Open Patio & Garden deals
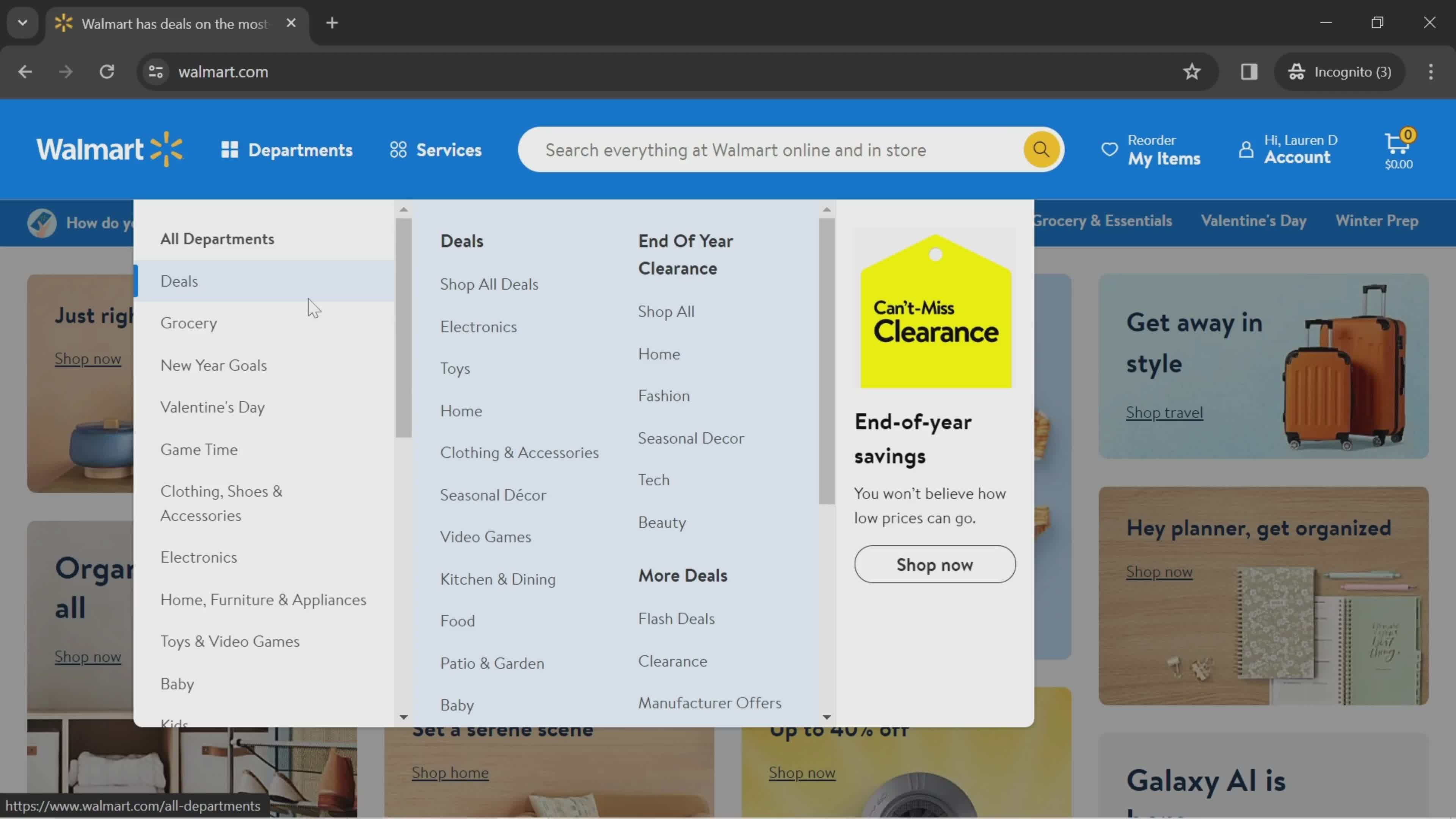 (x=492, y=664)
